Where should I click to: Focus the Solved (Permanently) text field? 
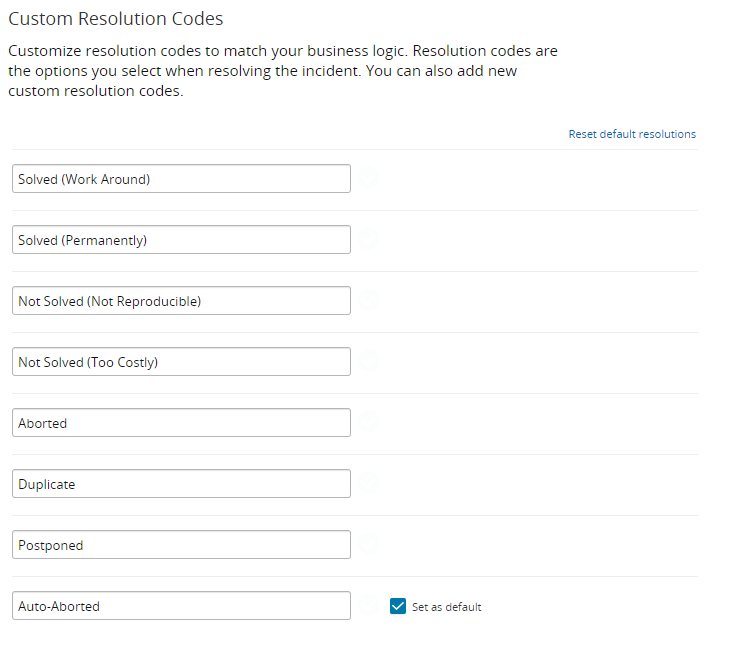181,240
